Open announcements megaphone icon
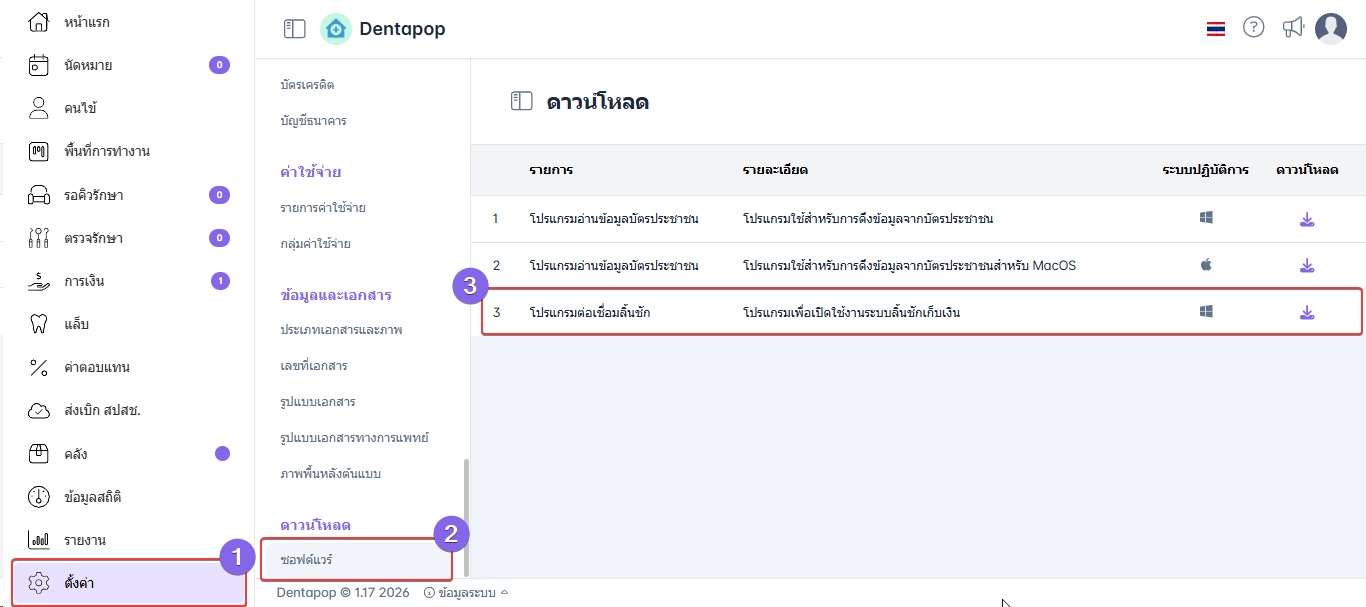Screen dimensions: 1366x607 pos(1293,28)
